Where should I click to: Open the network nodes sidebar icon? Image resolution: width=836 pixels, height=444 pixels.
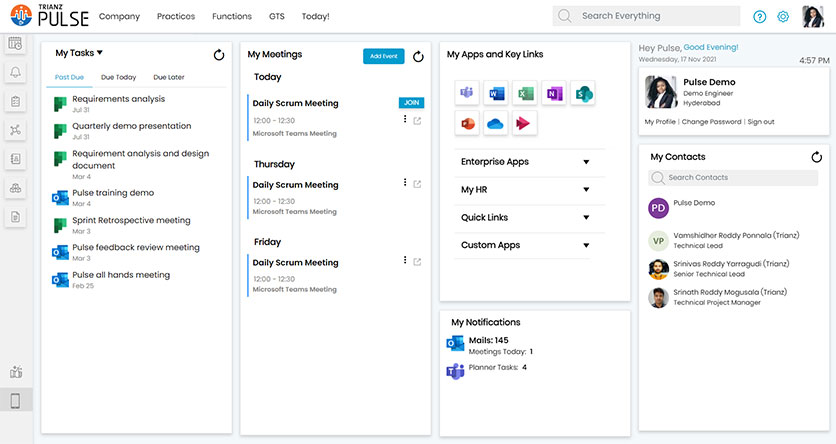(x=15, y=130)
